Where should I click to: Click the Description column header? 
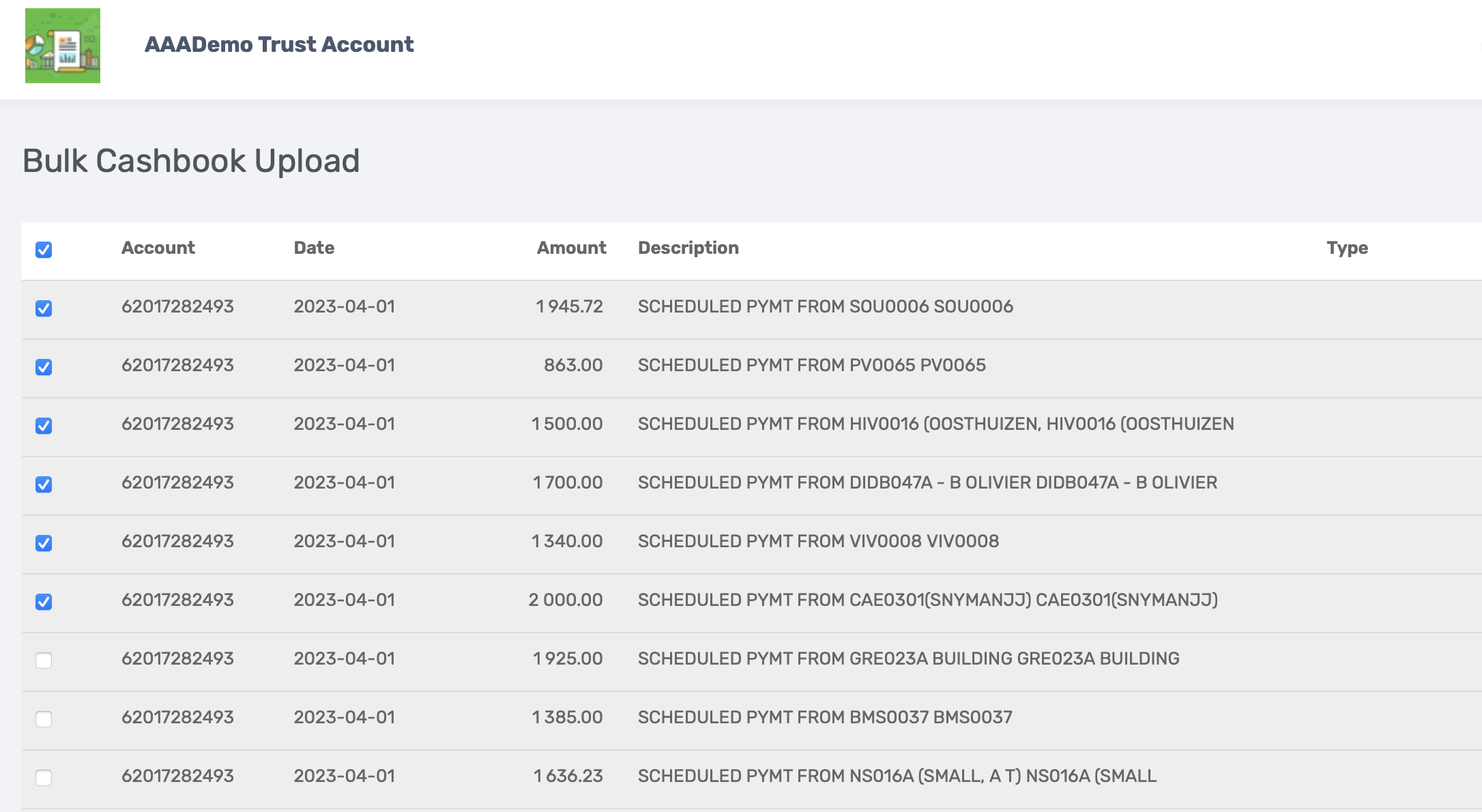click(x=688, y=248)
